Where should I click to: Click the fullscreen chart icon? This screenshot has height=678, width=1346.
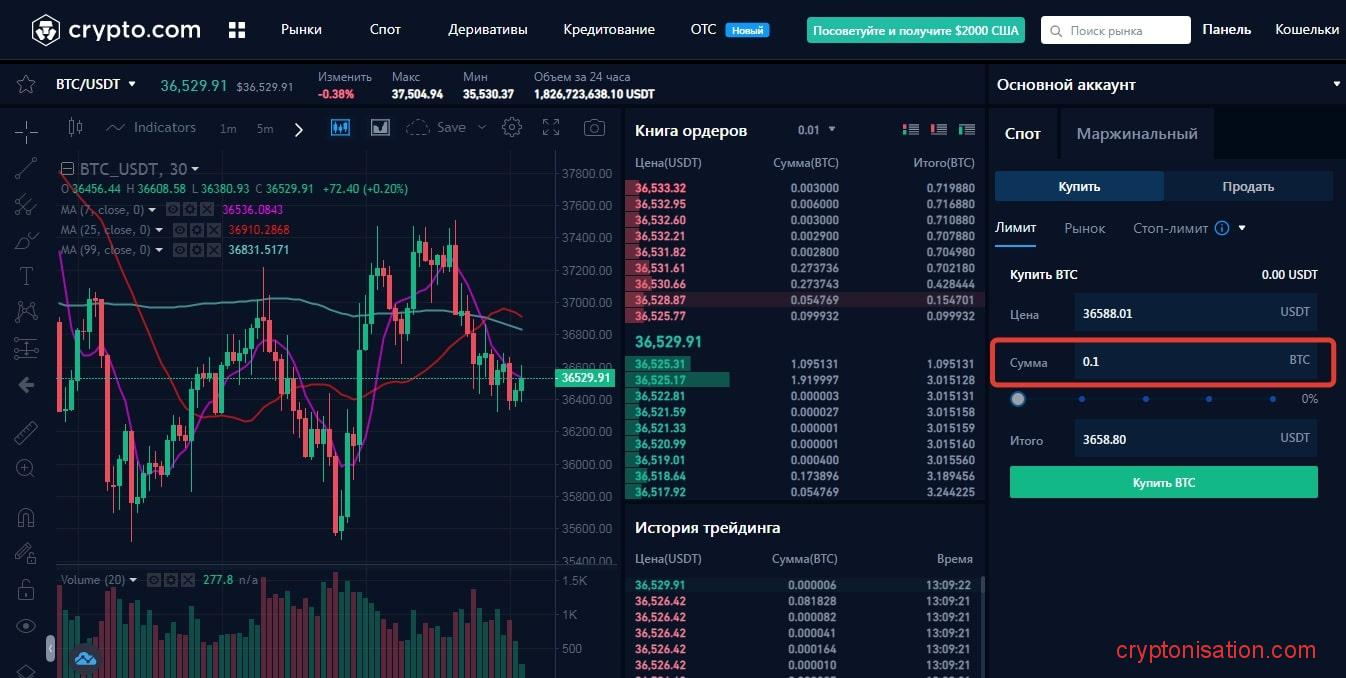pos(551,127)
